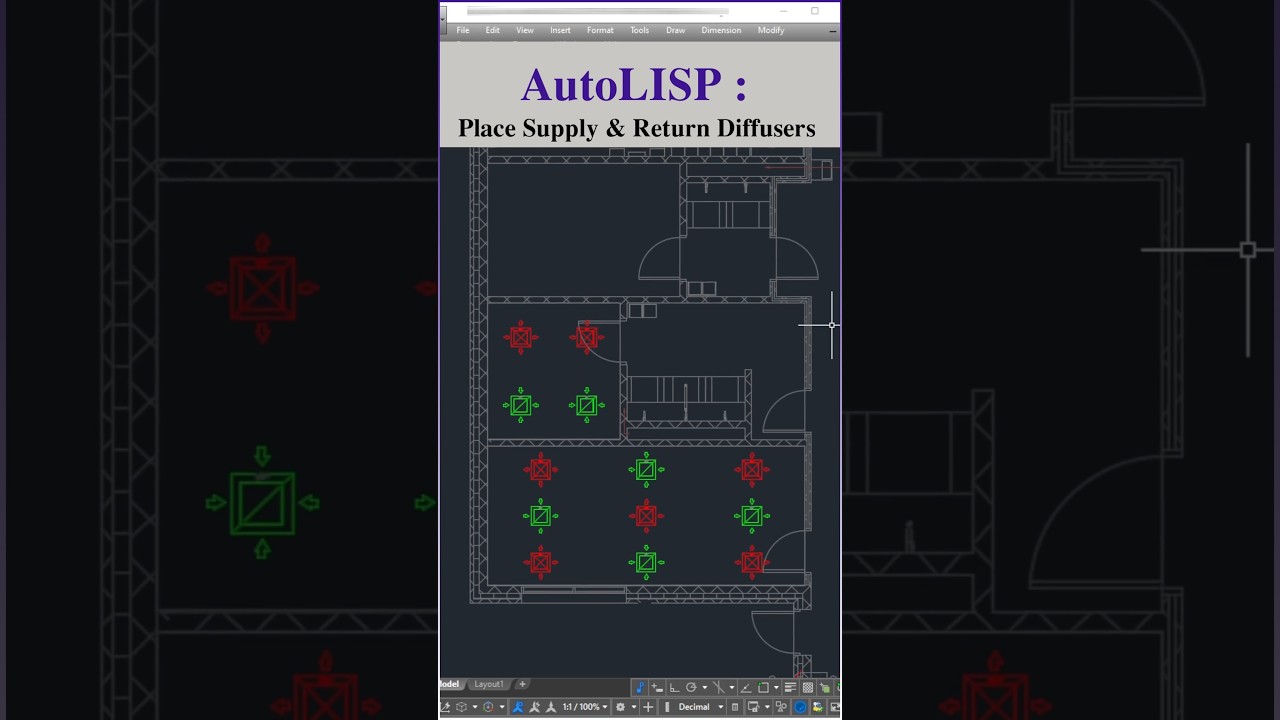Minimize the AutoCAD window
This screenshot has height=720, width=1280.
coord(783,11)
